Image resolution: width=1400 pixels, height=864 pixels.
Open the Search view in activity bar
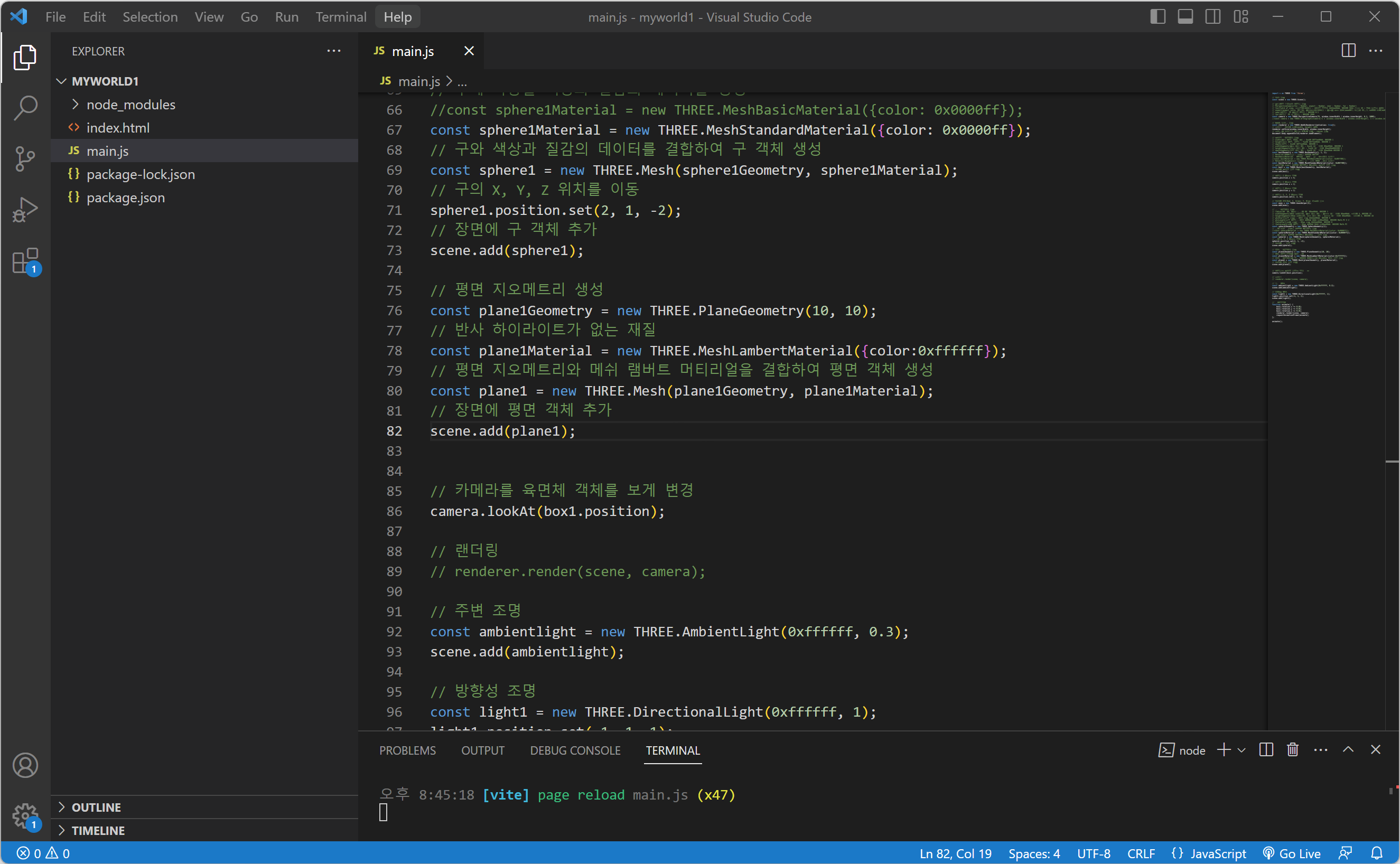[x=25, y=107]
